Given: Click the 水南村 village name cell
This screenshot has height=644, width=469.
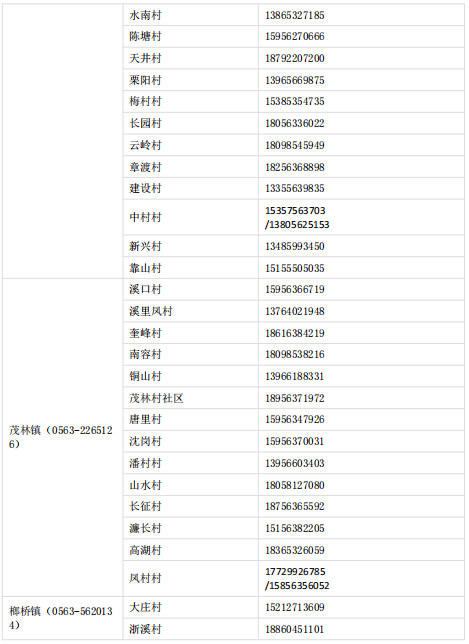Looking at the screenshot, I should 191,15.
